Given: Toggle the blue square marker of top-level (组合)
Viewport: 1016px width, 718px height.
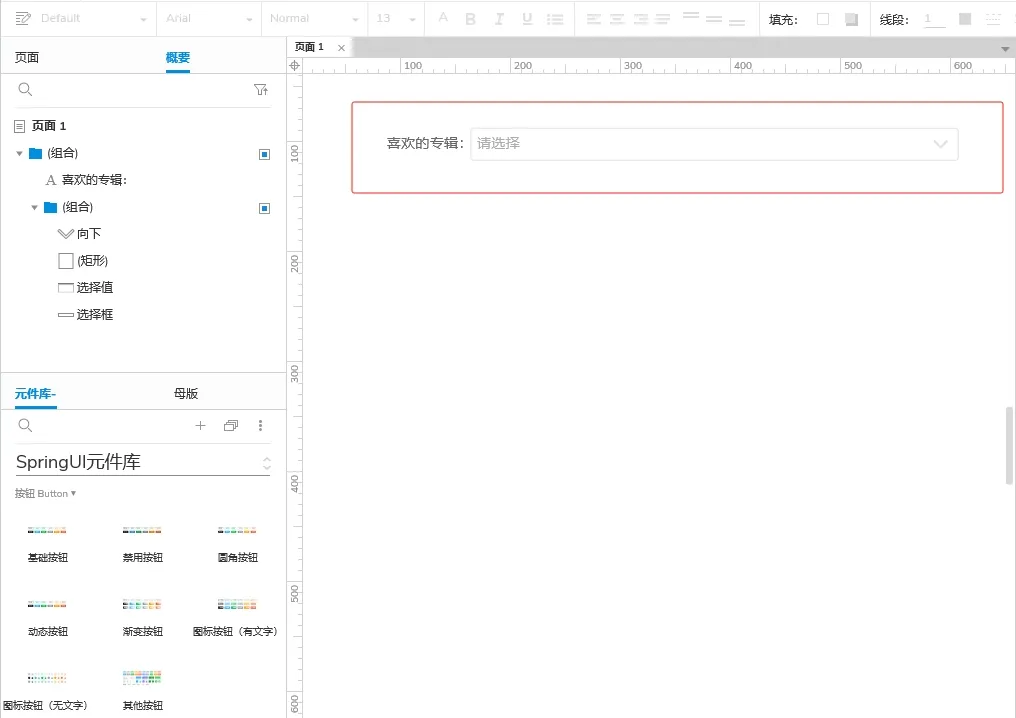Looking at the screenshot, I should (264, 154).
